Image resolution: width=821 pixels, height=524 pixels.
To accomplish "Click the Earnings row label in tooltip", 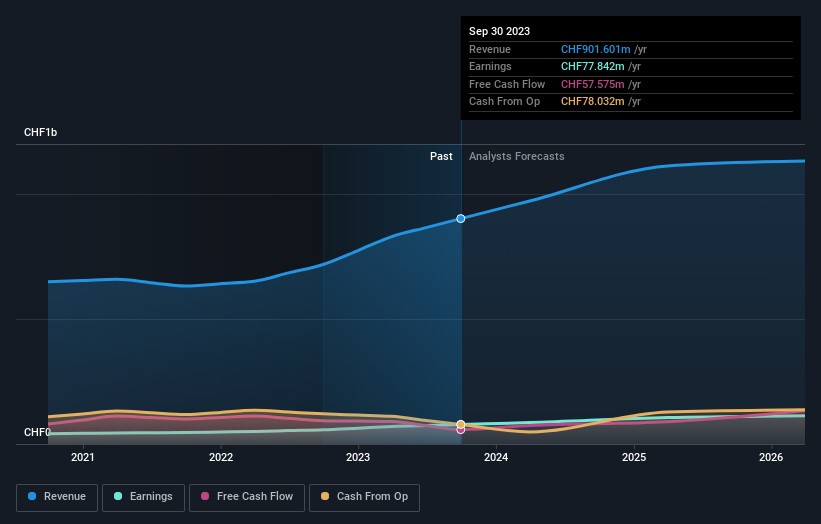I will coord(490,66).
